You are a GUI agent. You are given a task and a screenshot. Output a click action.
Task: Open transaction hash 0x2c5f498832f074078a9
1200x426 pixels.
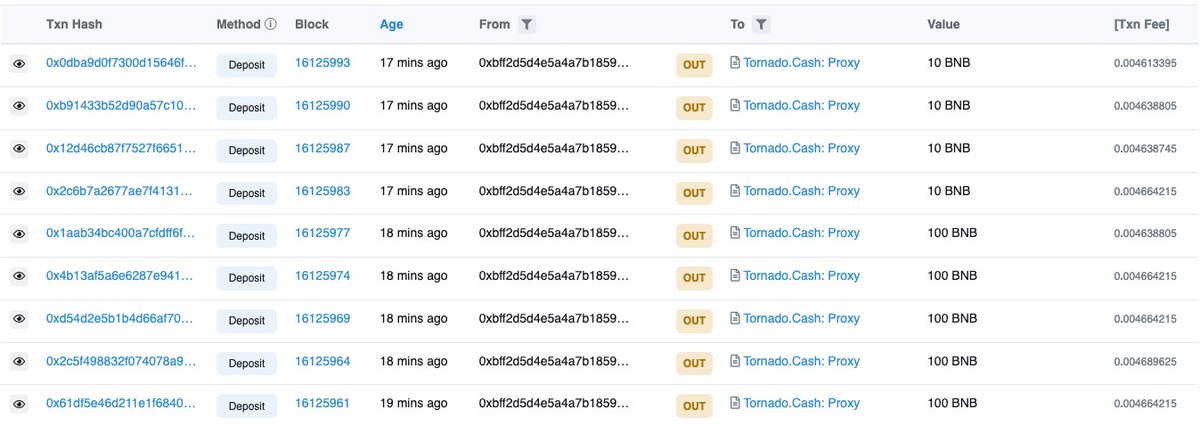121,361
